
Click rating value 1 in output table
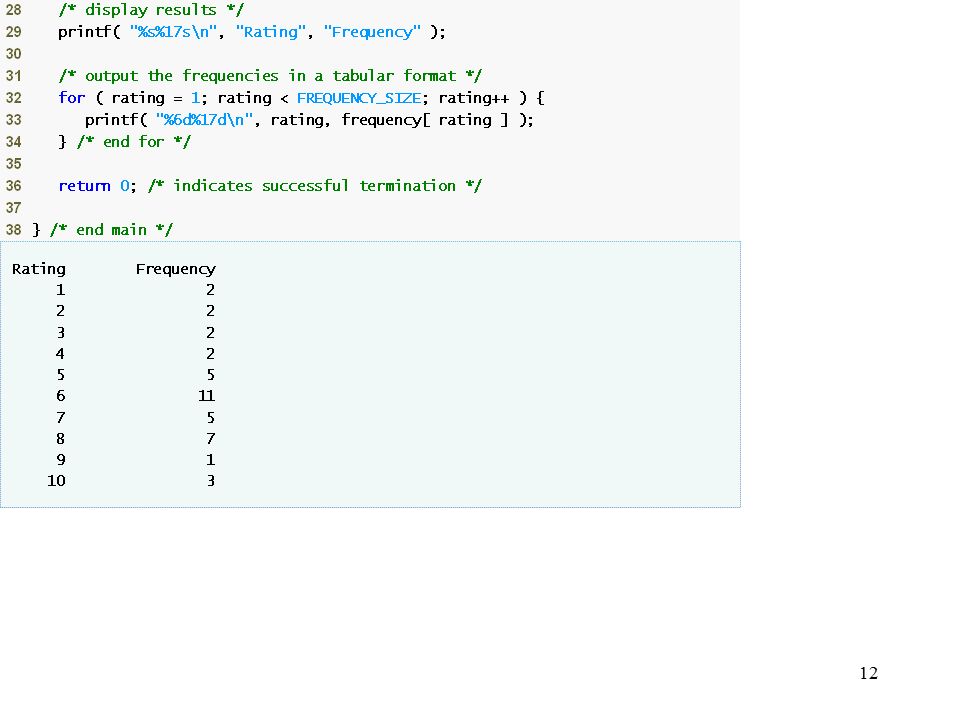point(61,290)
